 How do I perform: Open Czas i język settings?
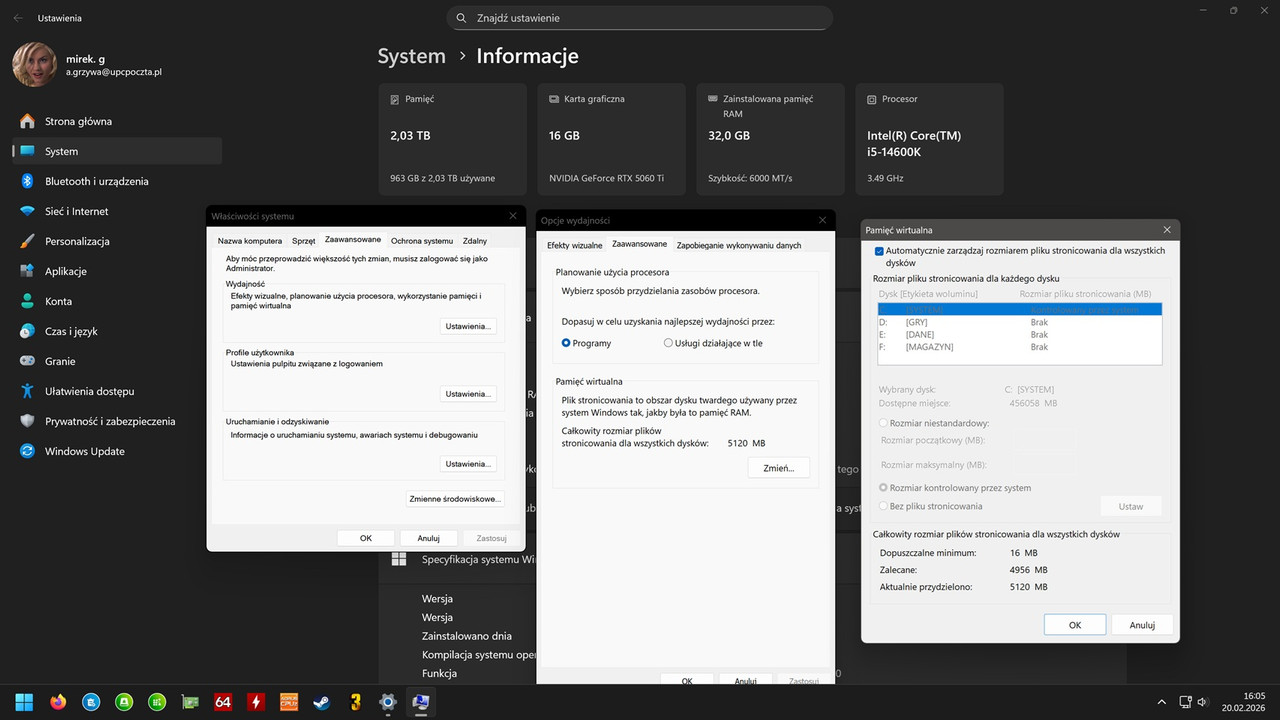tap(117, 331)
